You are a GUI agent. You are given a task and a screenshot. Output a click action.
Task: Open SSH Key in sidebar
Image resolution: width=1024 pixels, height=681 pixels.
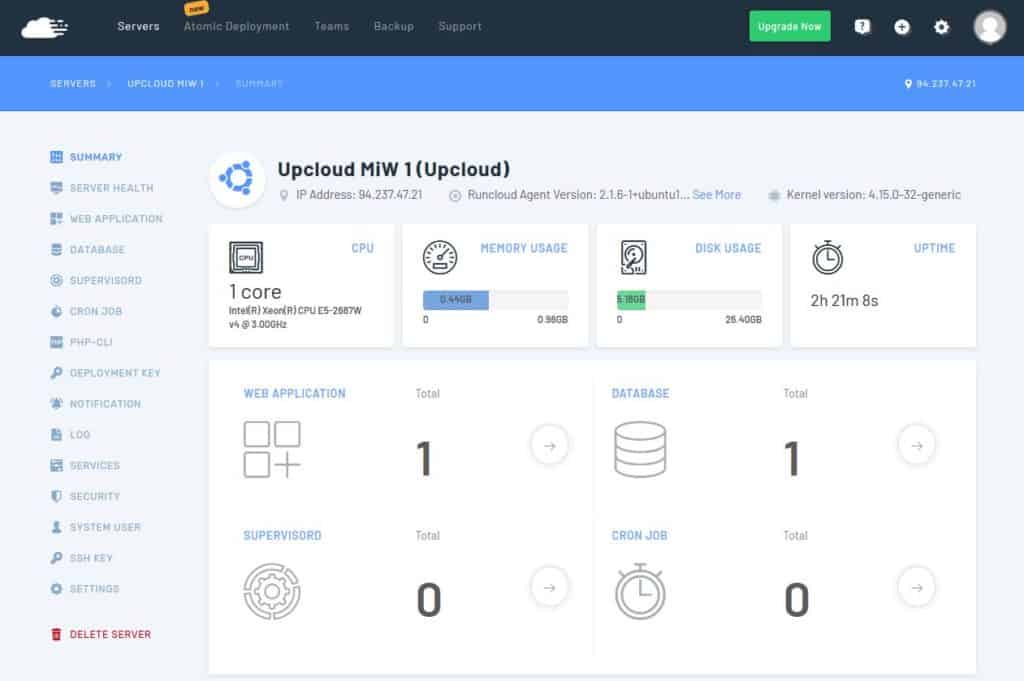(x=91, y=558)
